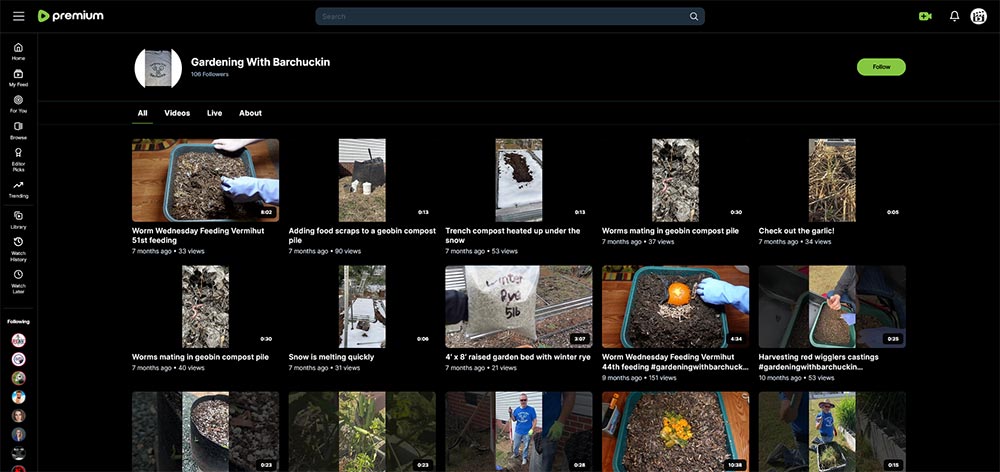Open Adding food scraps to geobin title

[x=362, y=235]
